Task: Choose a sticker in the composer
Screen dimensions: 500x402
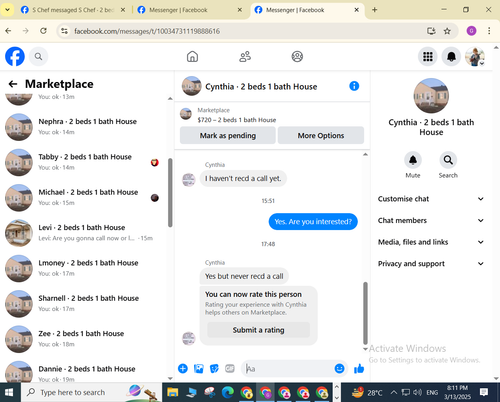Action: pyautogui.click(x=214, y=368)
